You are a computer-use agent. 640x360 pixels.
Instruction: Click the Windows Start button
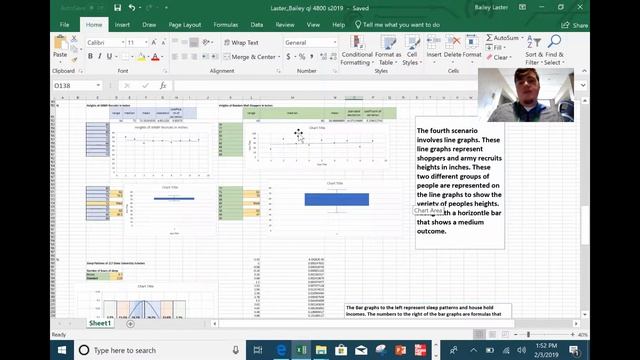point(62,350)
